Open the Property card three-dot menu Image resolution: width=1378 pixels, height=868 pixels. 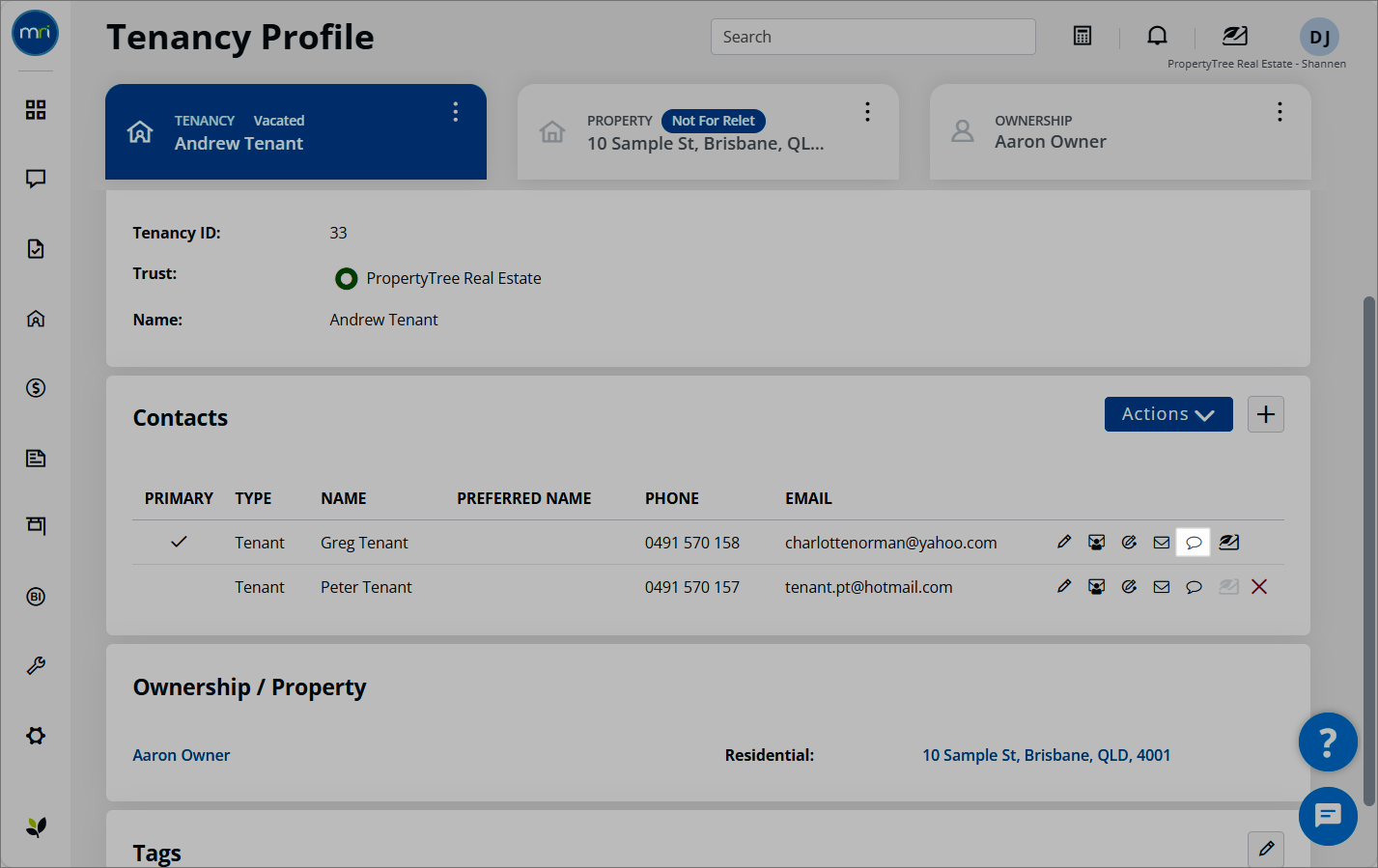tap(867, 112)
